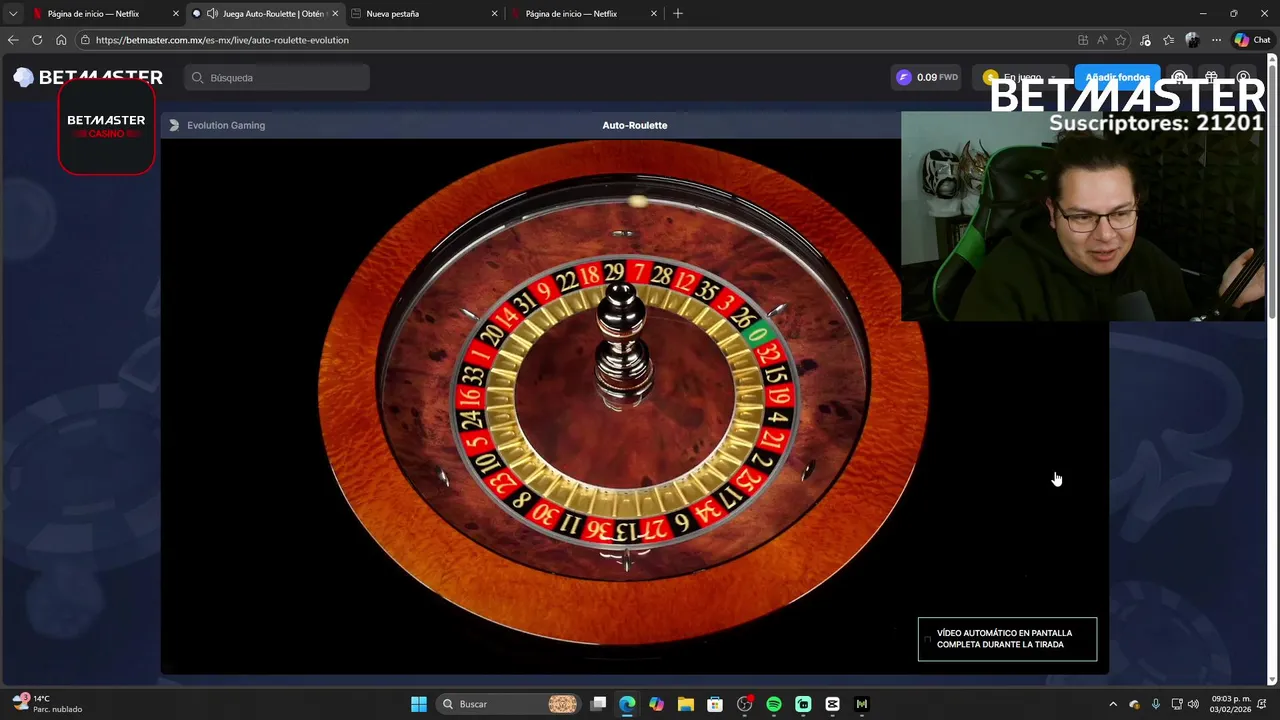This screenshot has height=720, width=1280.
Task: Open the media control icon
Action: click(x=1145, y=40)
